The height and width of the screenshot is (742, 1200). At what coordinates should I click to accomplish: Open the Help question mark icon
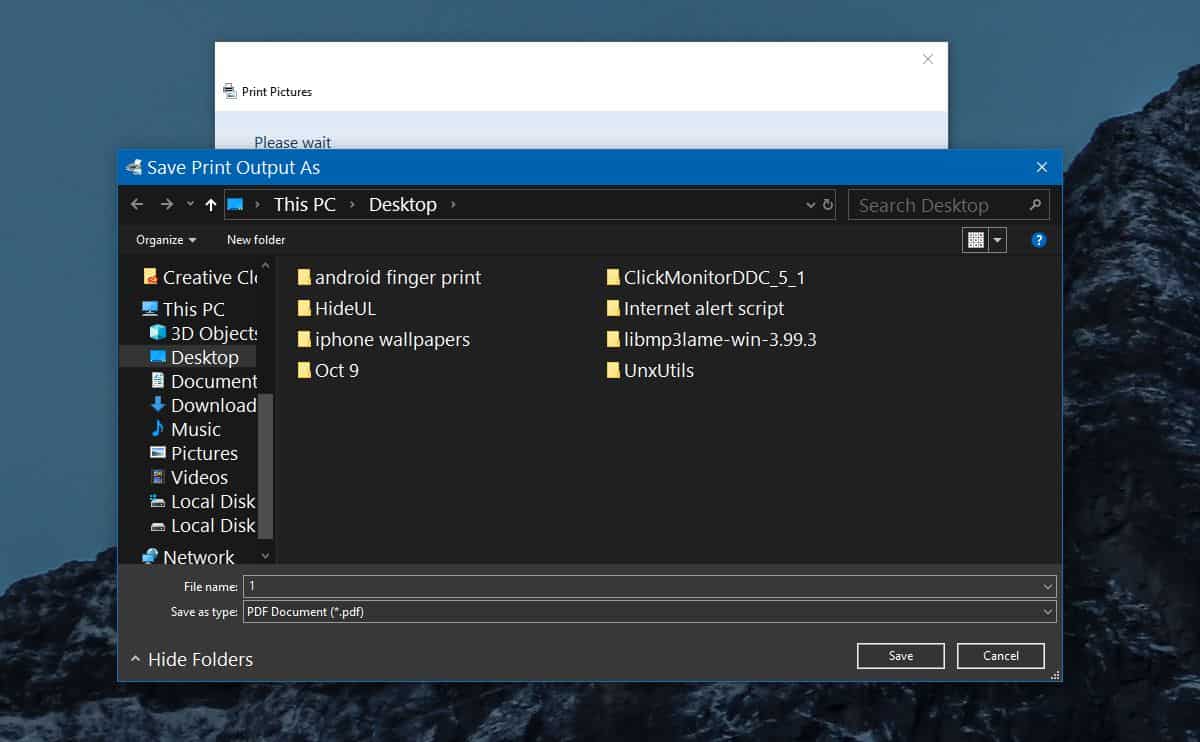(1038, 240)
